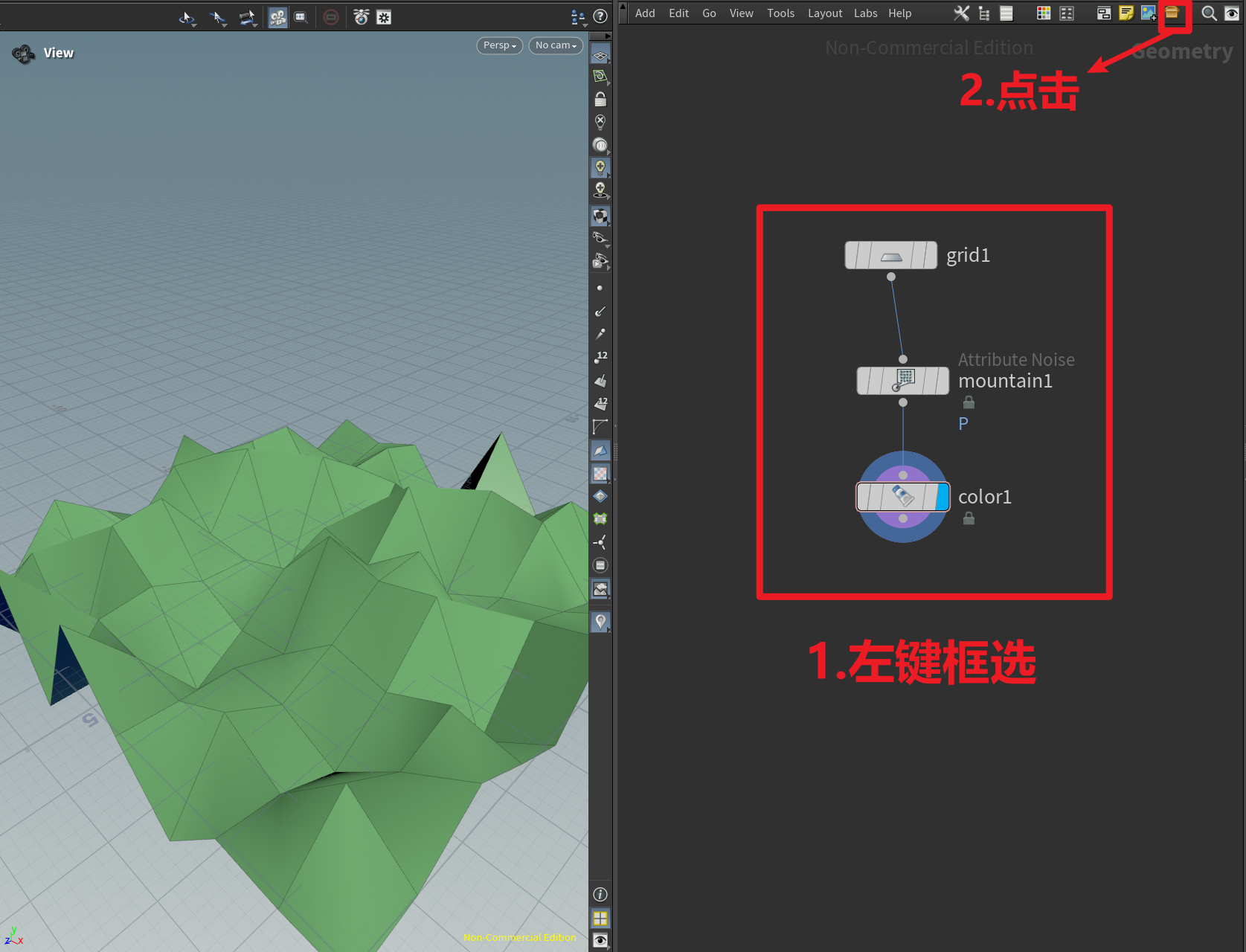Toggle snapping with the no-entry icon
The height and width of the screenshot is (952, 1246).
pyautogui.click(x=331, y=16)
